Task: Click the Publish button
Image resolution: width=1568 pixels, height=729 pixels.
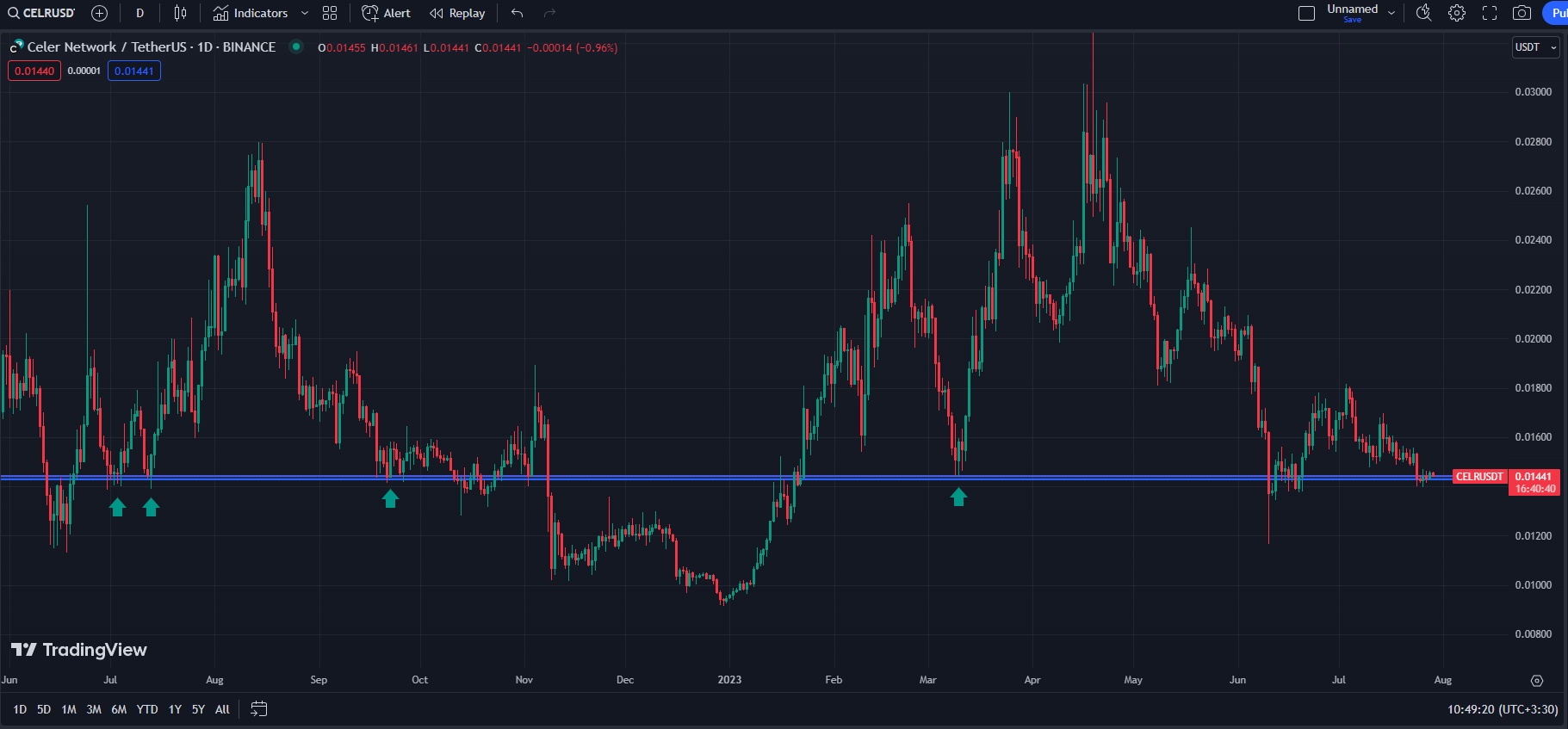Action: (1556, 13)
